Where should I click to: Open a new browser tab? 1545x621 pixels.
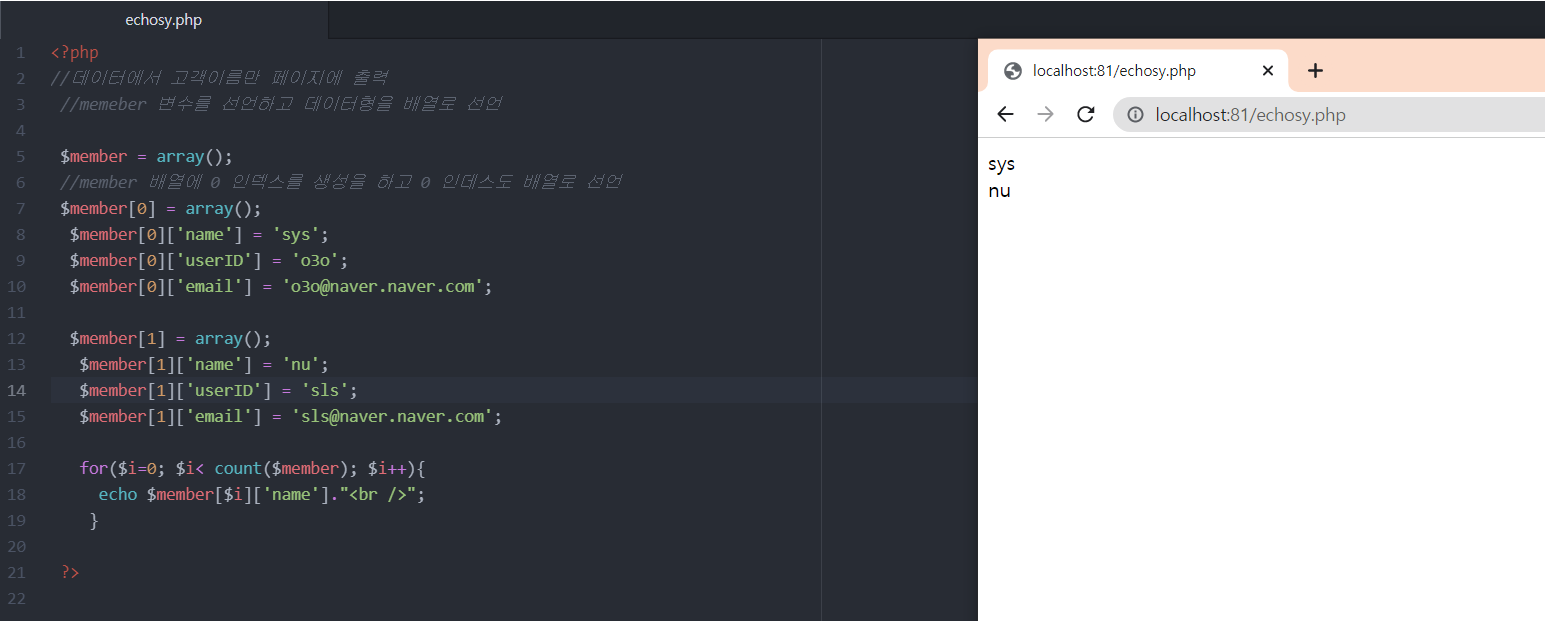coord(1316,70)
